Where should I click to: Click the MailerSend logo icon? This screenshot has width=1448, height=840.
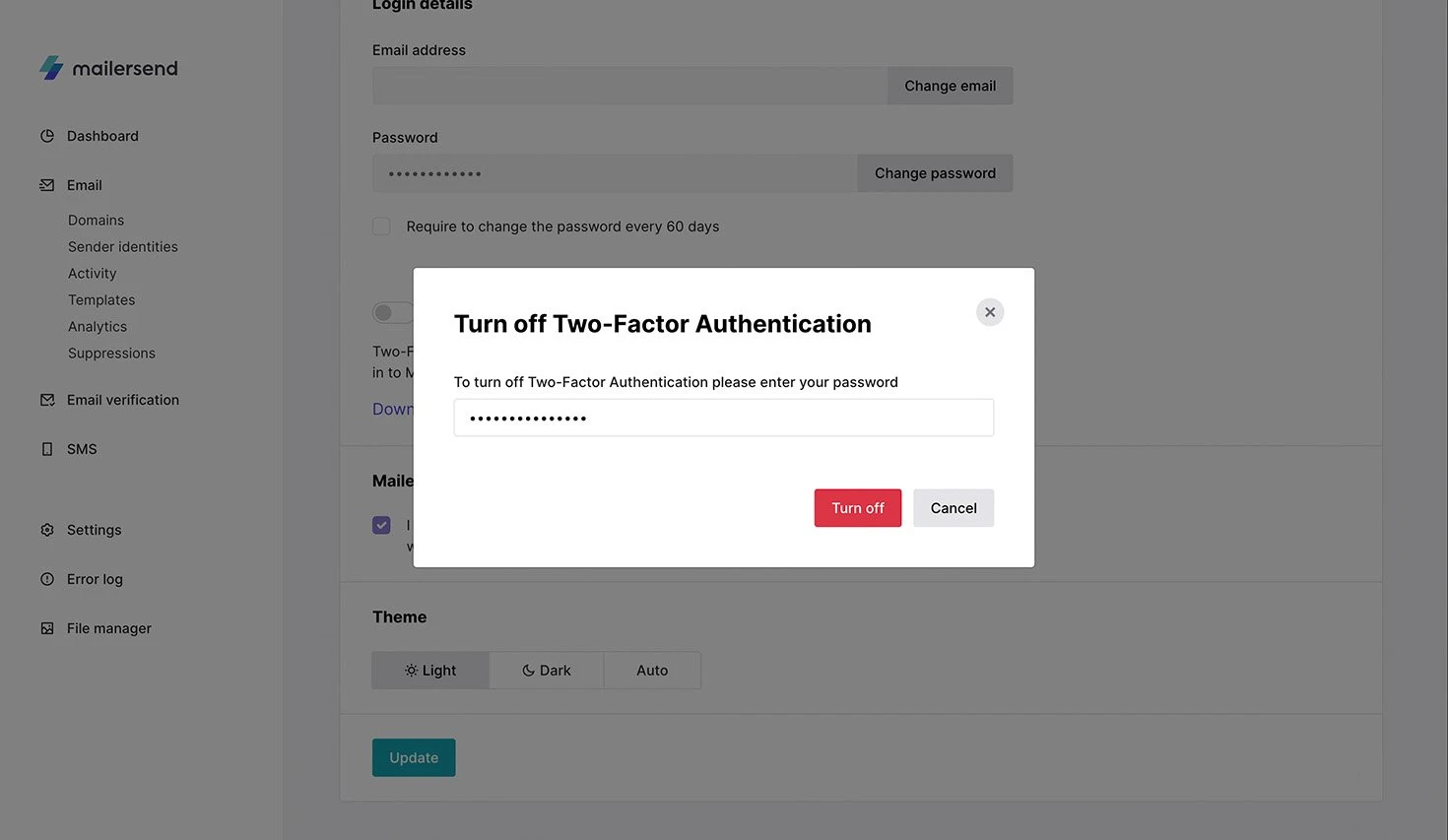(51, 68)
